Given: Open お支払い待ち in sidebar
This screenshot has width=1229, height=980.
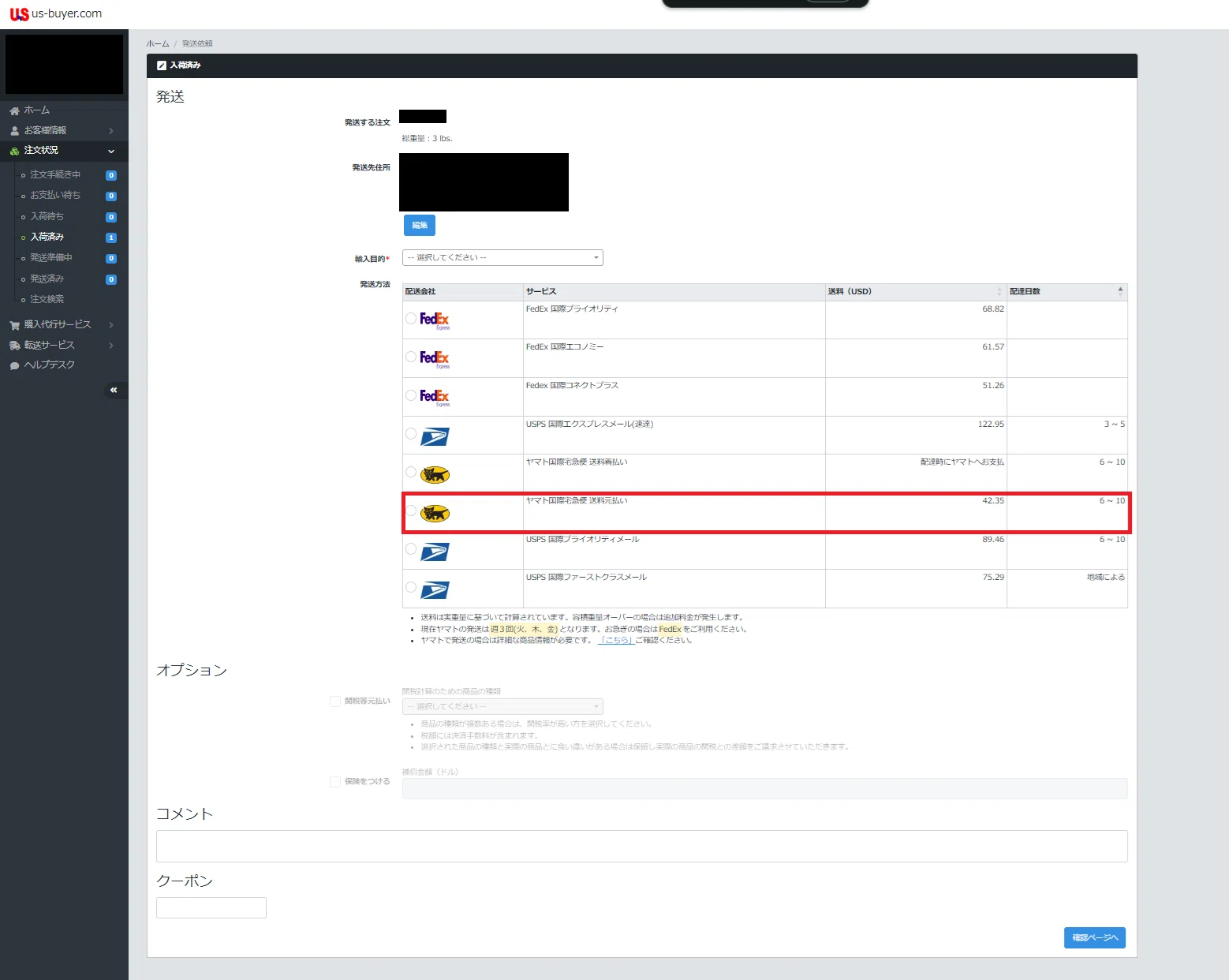Looking at the screenshot, I should point(55,195).
